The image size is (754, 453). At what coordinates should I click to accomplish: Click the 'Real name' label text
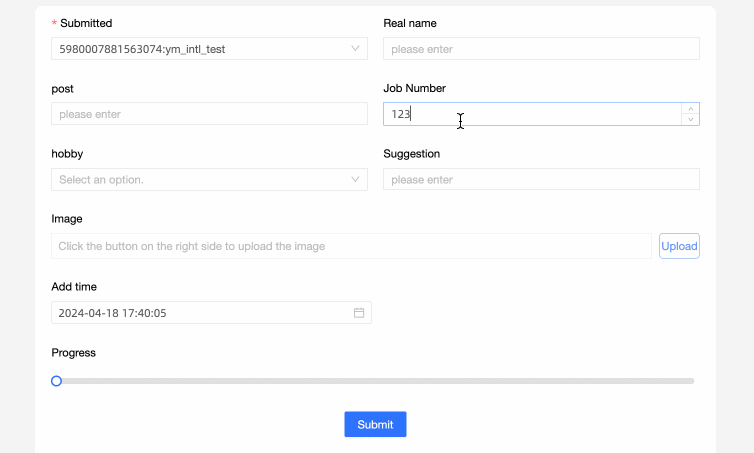pyautogui.click(x=410, y=23)
